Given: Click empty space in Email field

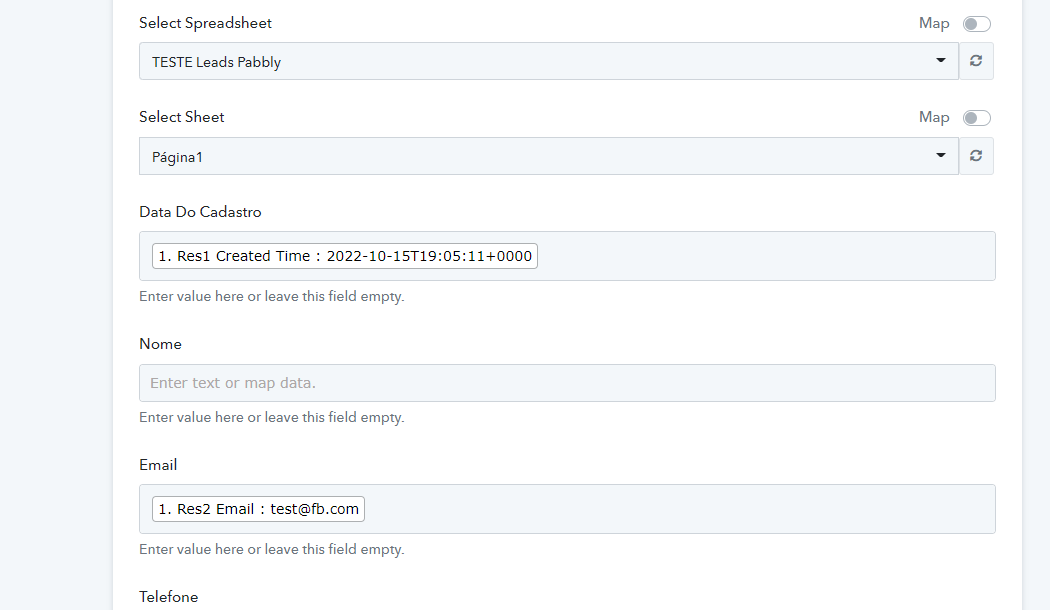Looking at the screenshot, I should tap(680, 510).
